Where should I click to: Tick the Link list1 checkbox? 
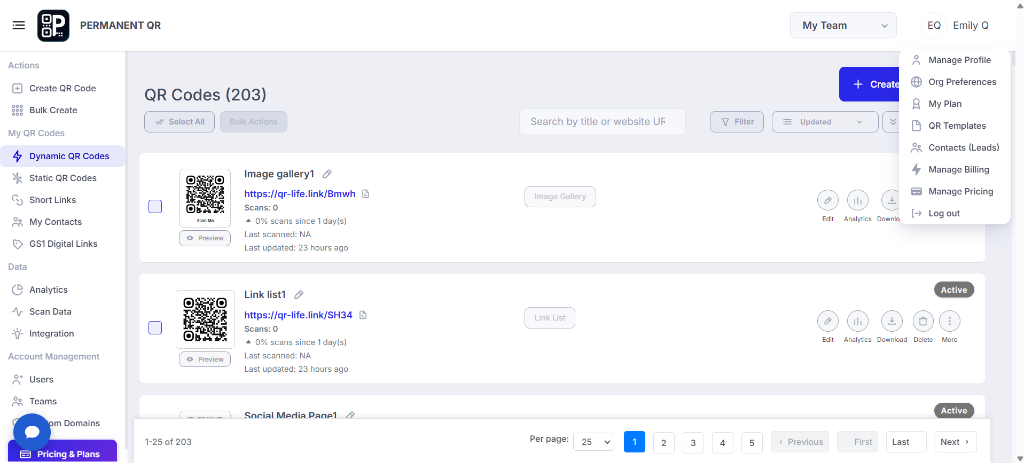(x=155, y=328)
